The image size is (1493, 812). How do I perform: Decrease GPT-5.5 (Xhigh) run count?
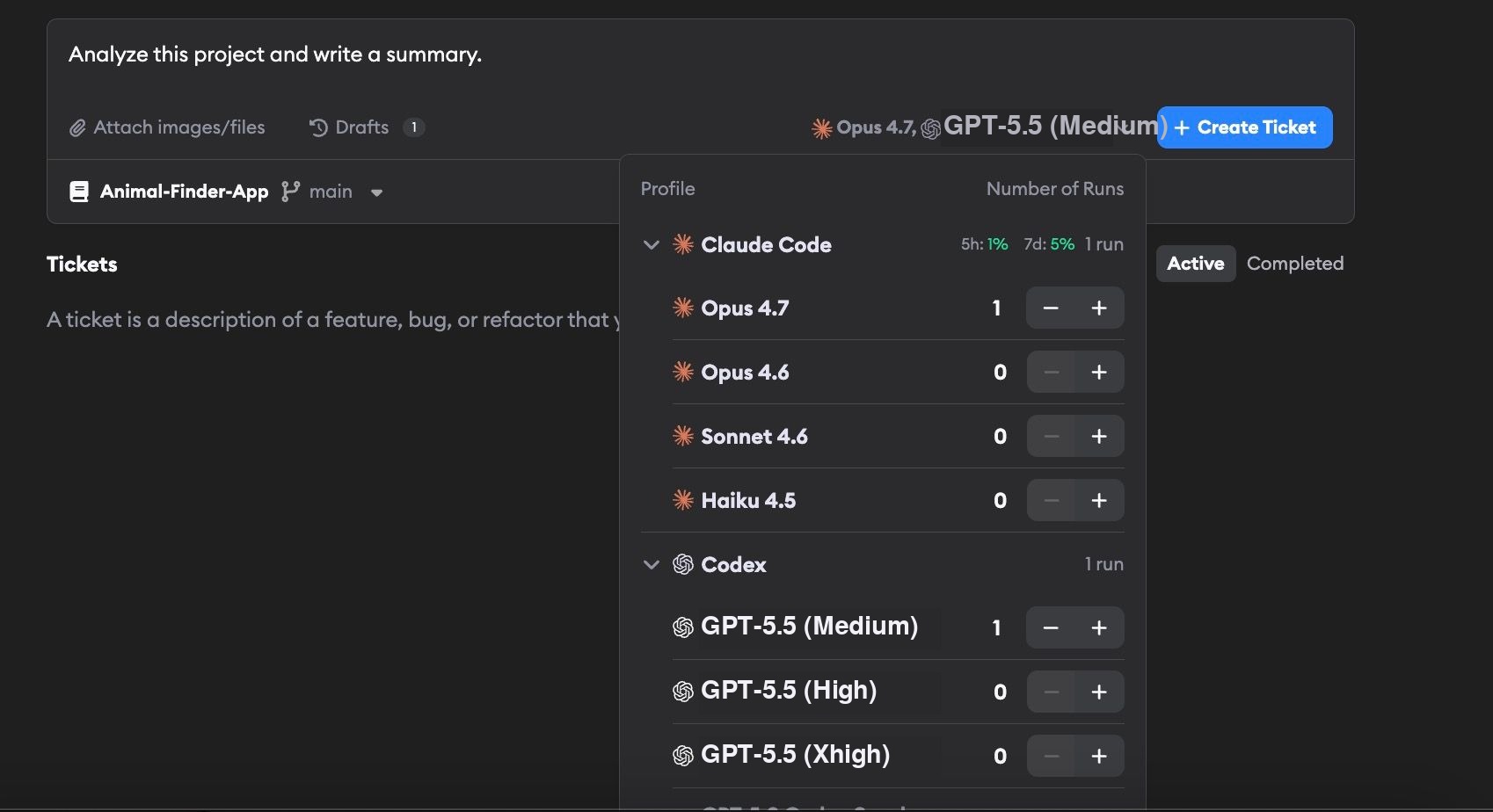(1051, 756)
